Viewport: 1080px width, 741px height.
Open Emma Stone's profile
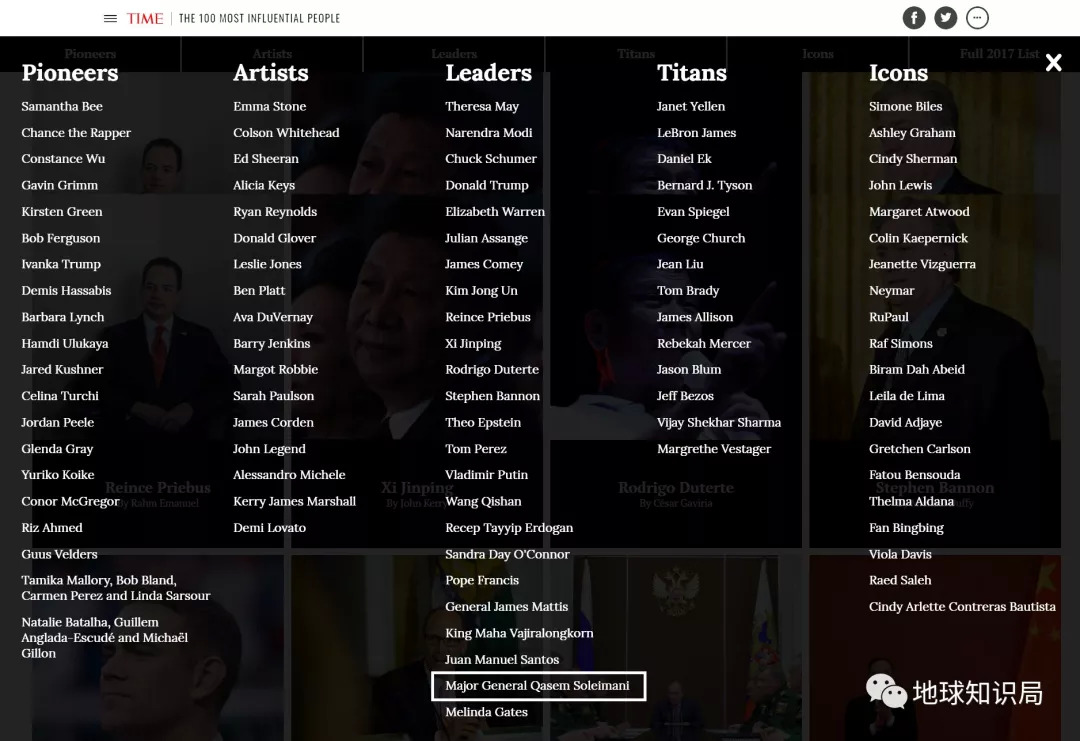[x=270, y=106]
